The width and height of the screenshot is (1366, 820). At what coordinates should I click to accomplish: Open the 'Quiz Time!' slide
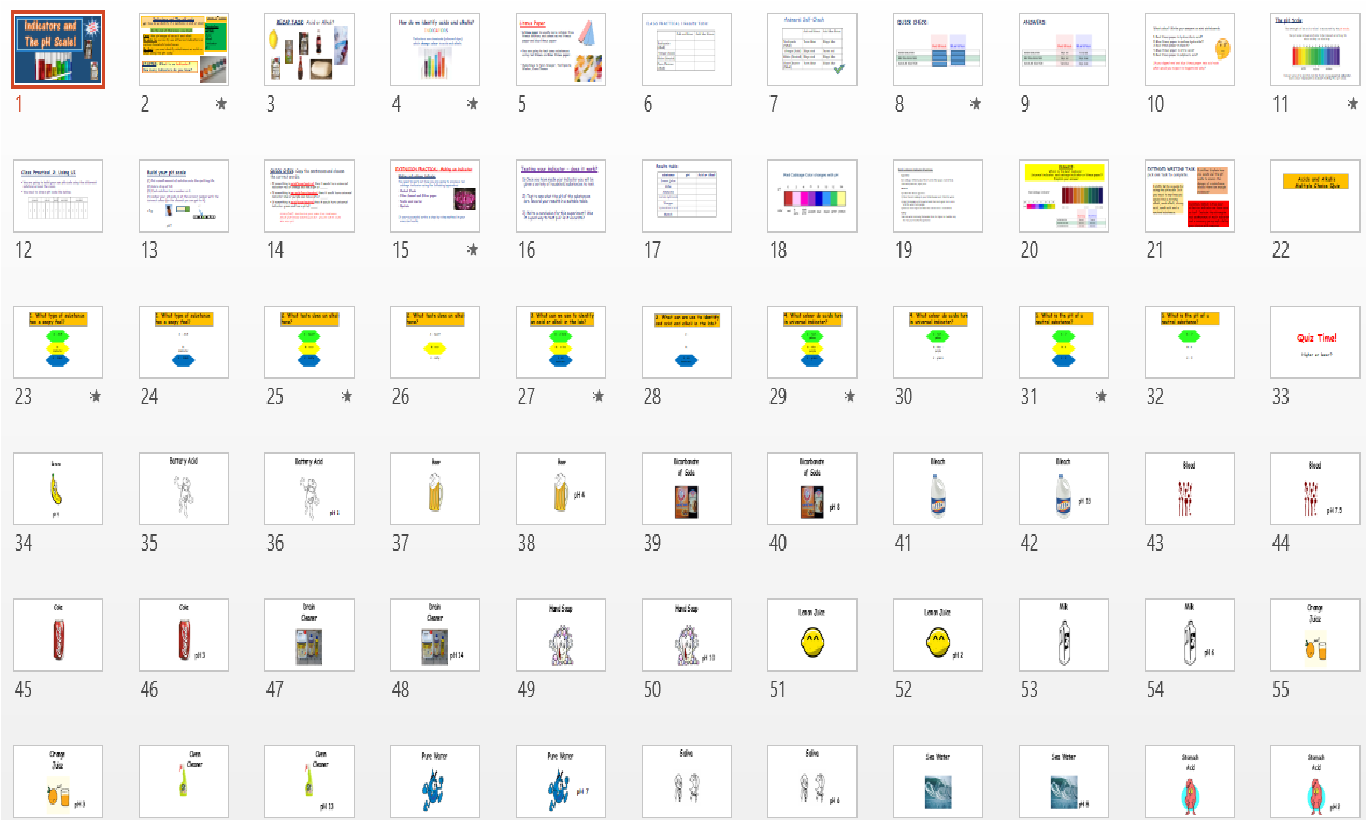[1315, 342]
